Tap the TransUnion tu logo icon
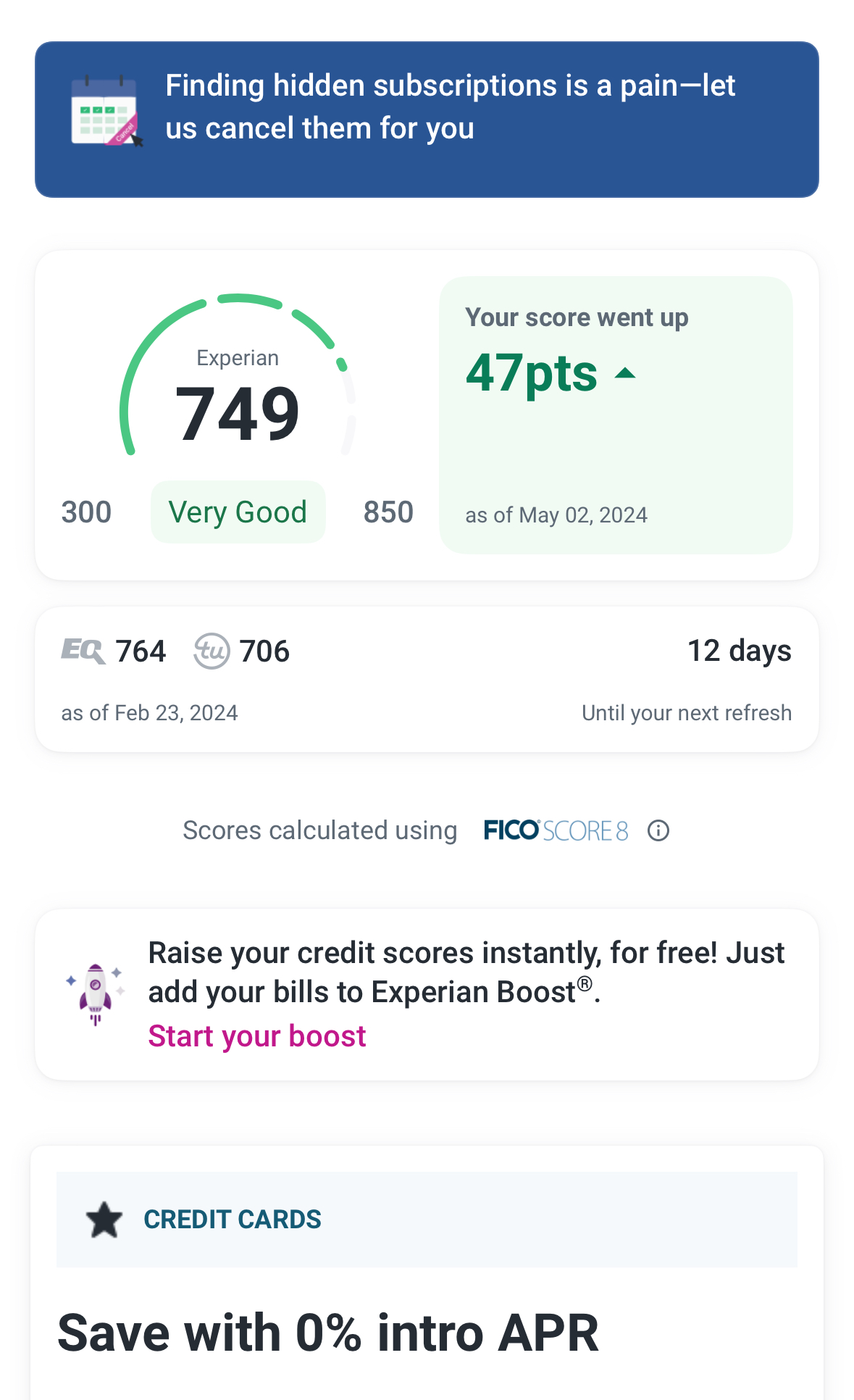The height and width of the screenshot is (1400, 854). [x=212, y=651]
